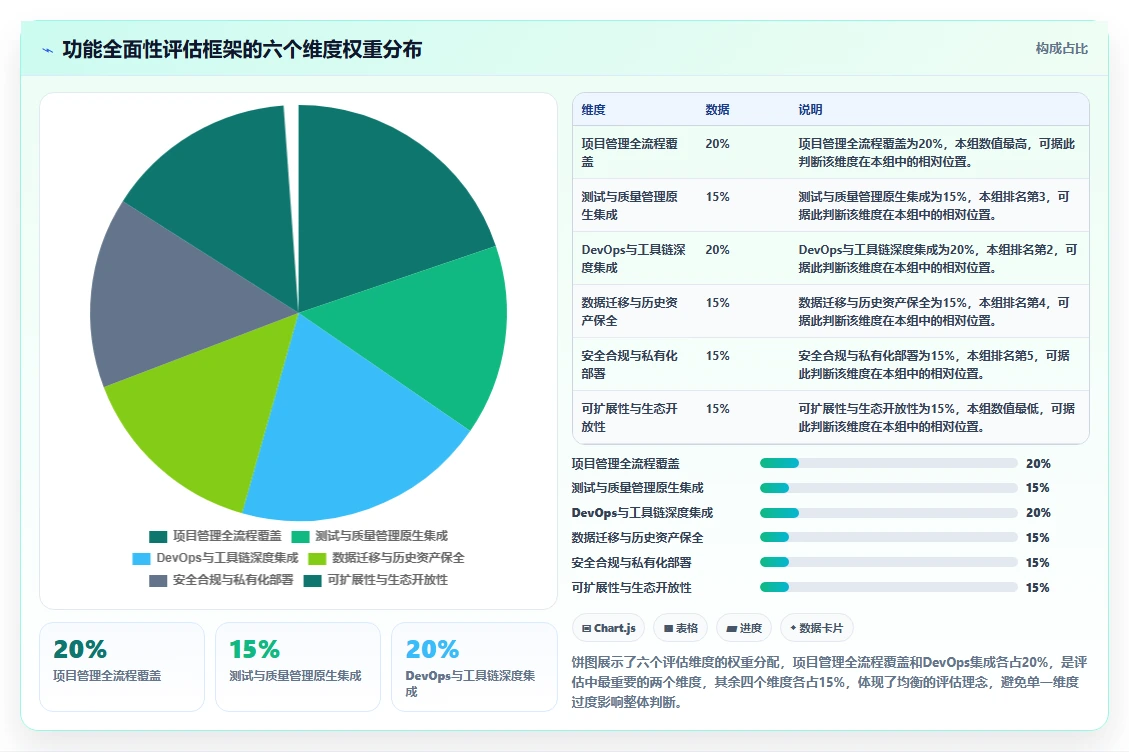Screen dimensions: 1129x752
Task: Click 安全合规与私有化部署 legend label text
Action: point(233,581)
